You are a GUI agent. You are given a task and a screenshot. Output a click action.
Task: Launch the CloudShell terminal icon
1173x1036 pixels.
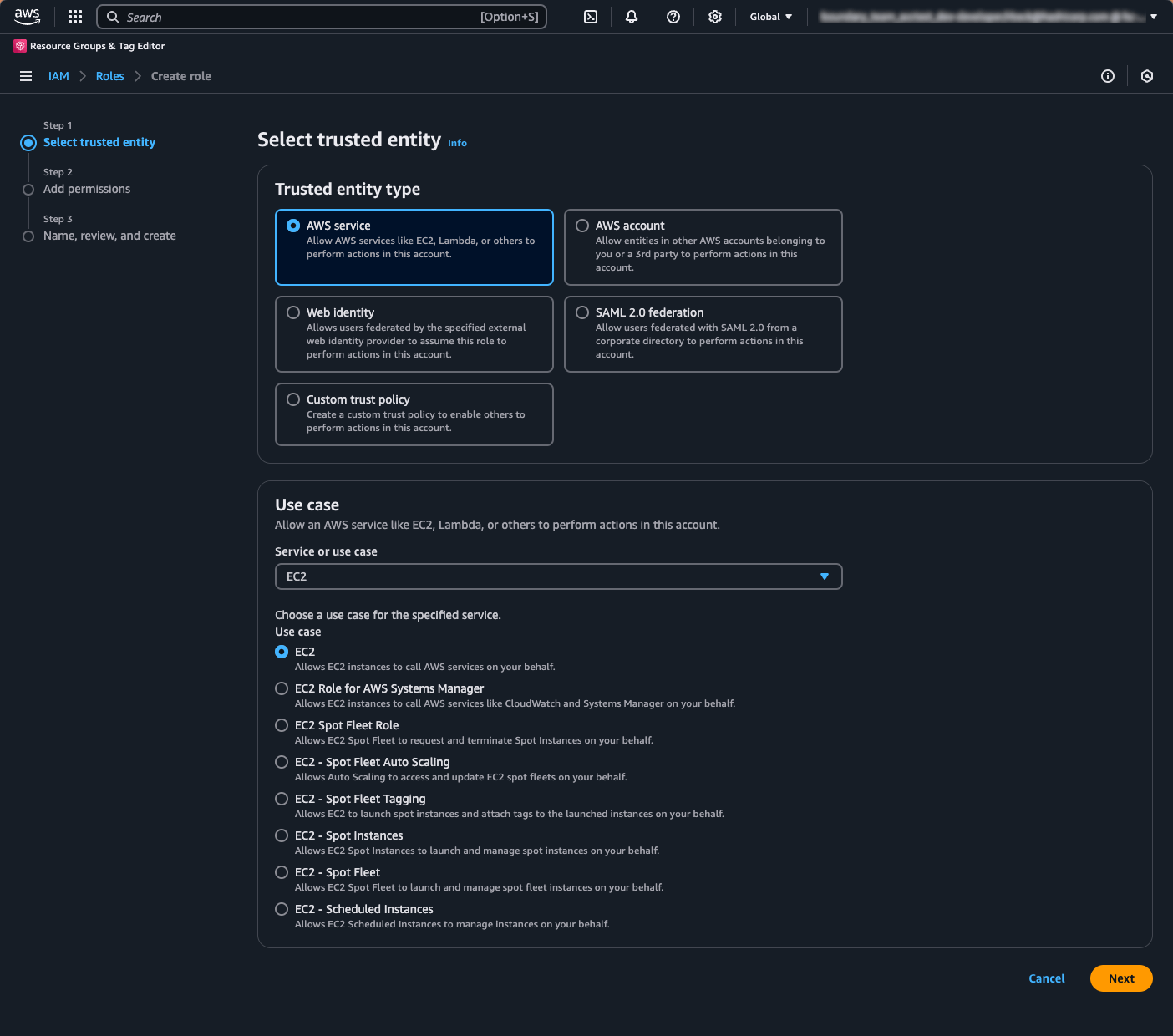click(591, 17)
